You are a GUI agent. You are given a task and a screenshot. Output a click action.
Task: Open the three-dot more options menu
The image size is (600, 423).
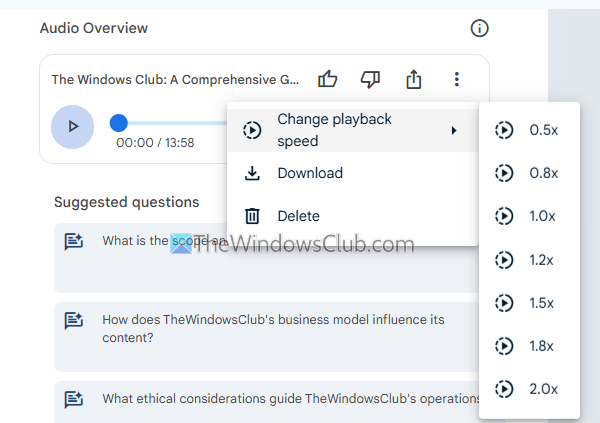(456, 79)
